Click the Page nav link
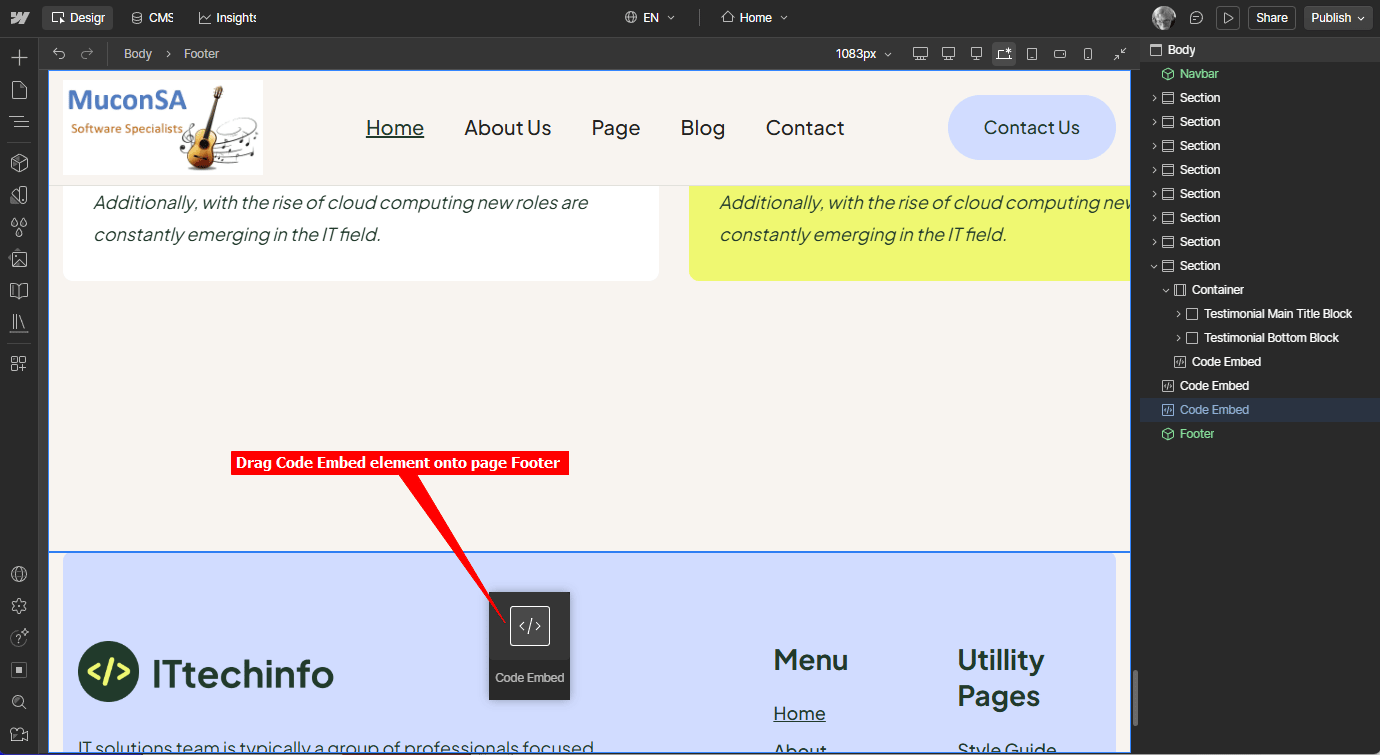 click(x=616, y=128)
